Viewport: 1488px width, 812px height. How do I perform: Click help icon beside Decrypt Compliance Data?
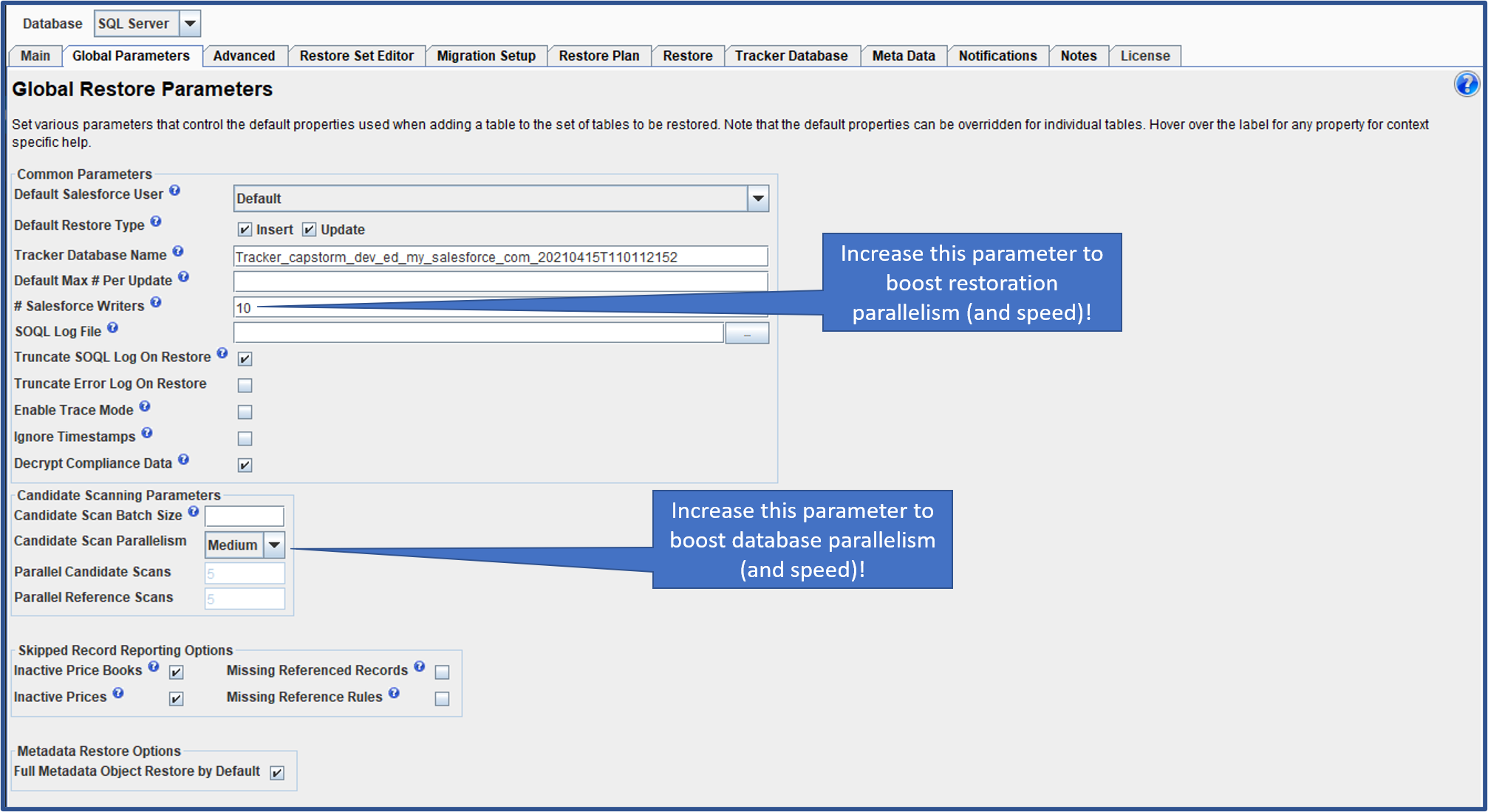tap(184, 460)
